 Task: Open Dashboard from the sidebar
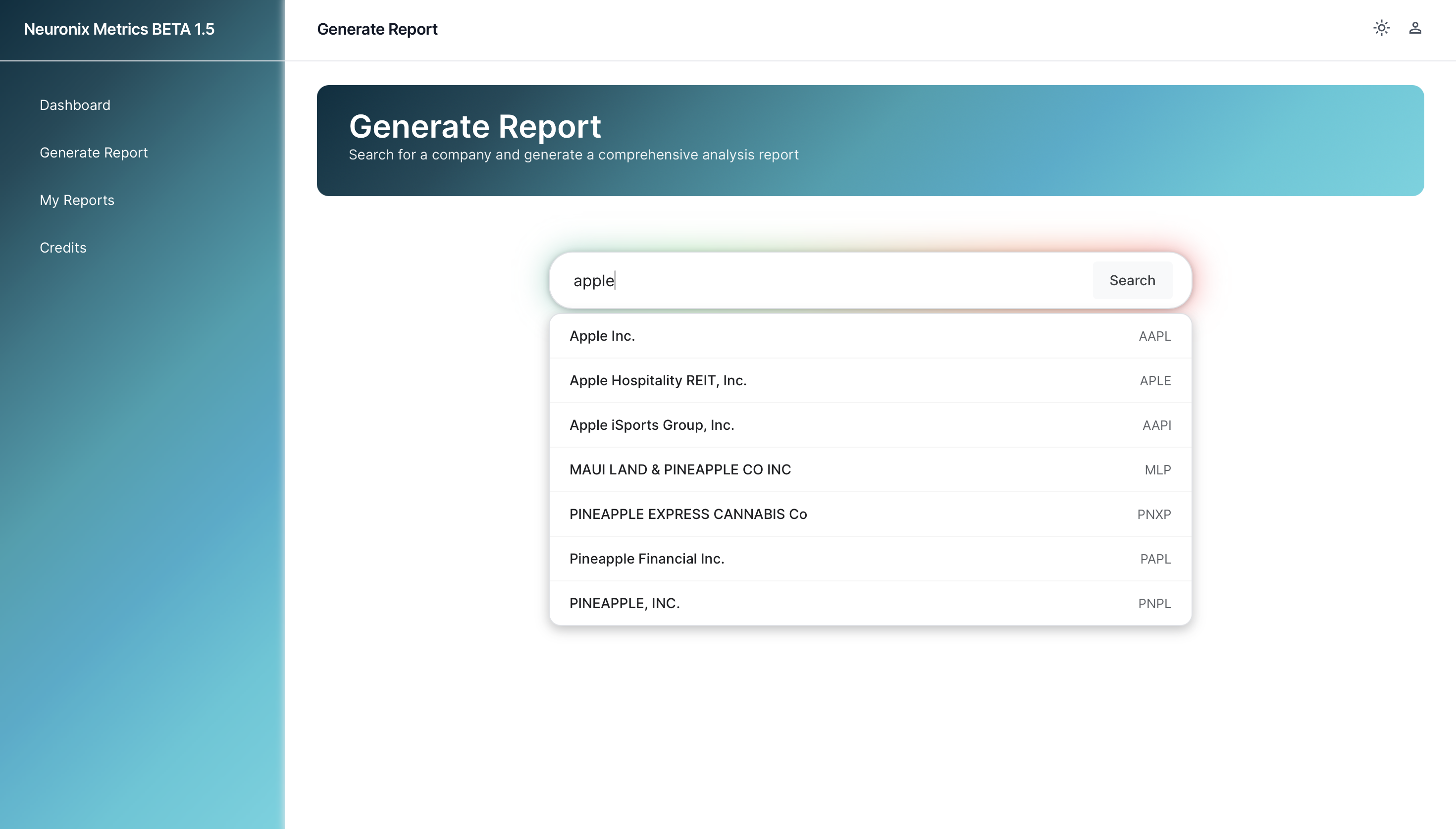(x=75, y=105)
